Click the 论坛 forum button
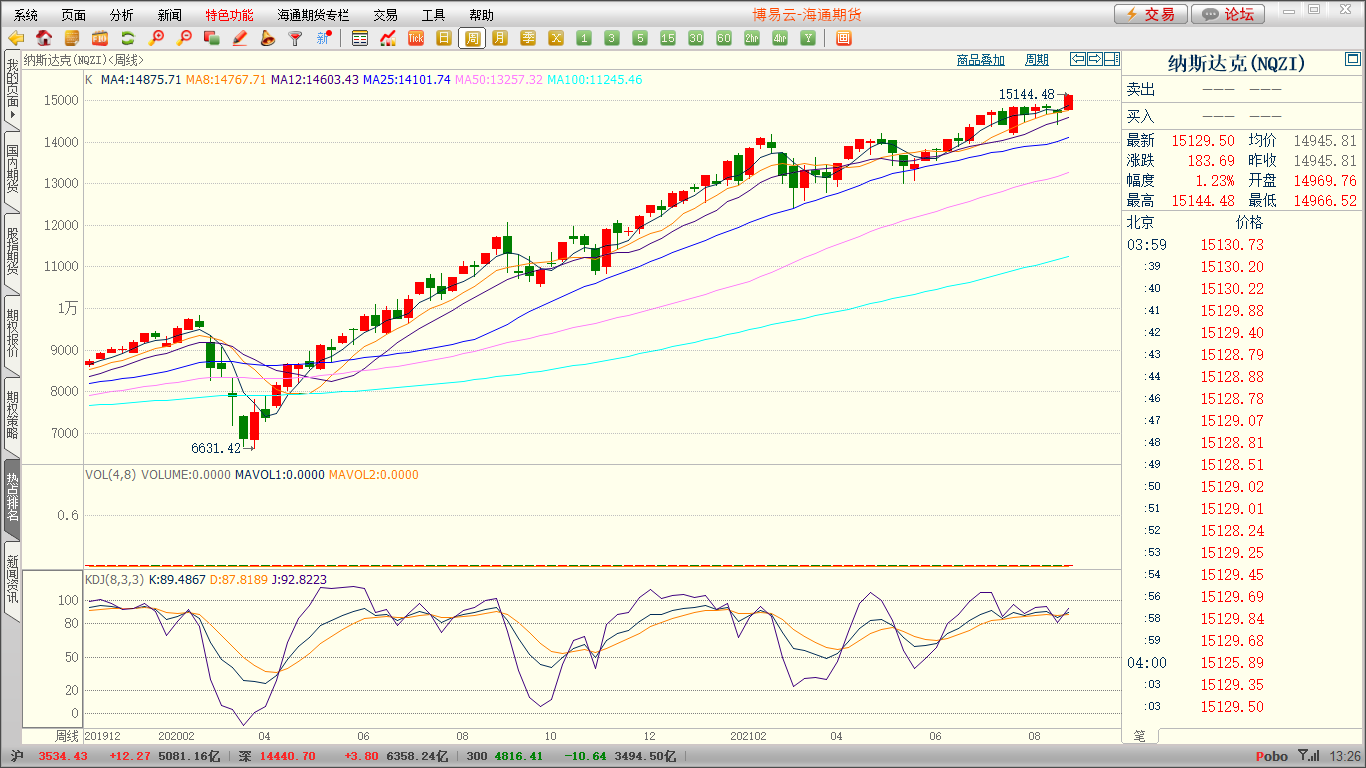Viewport: 1366px width, 768px height. click(1229, 14)
